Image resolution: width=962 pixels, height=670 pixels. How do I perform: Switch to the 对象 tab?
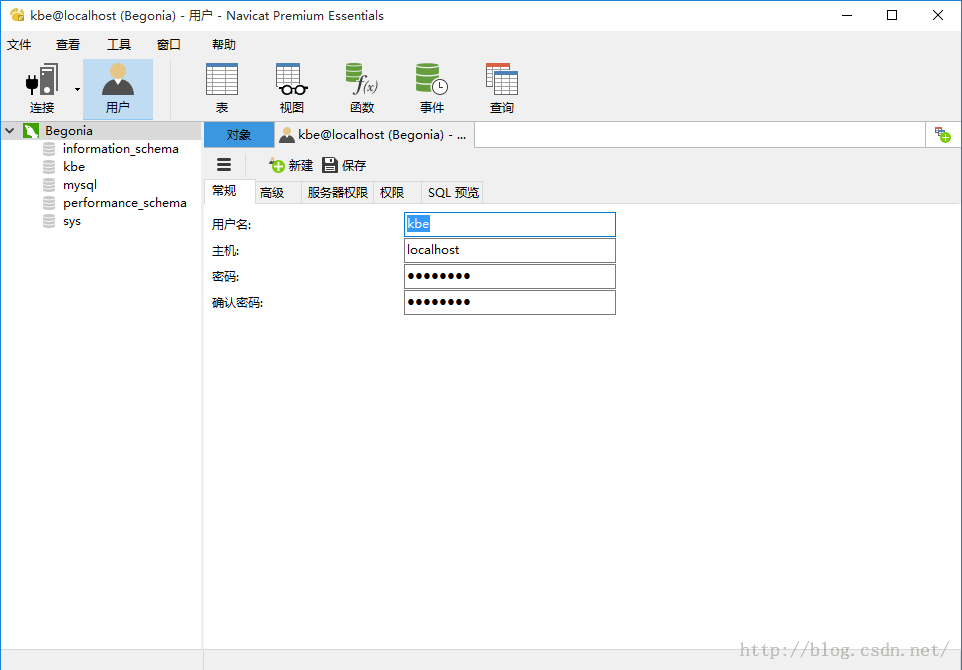tap(239, 135)
